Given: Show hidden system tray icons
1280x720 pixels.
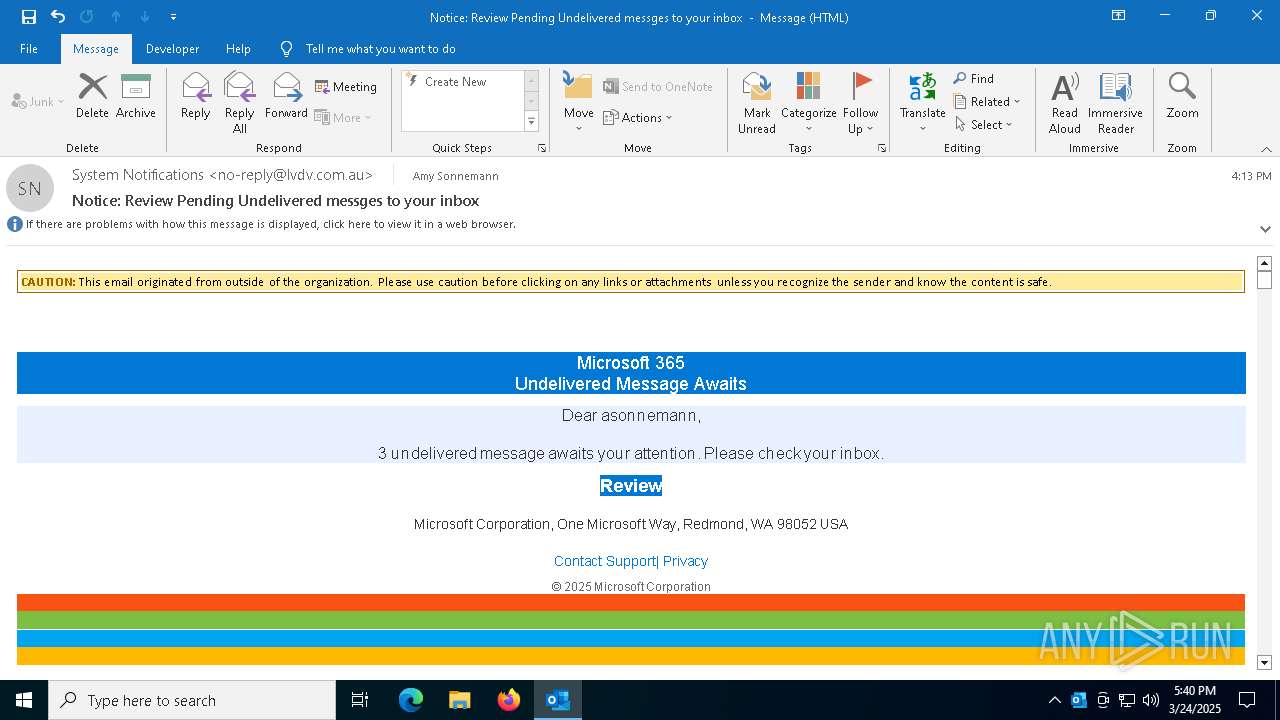Looking at the screenshot, I should click(x=1054, y=700).
